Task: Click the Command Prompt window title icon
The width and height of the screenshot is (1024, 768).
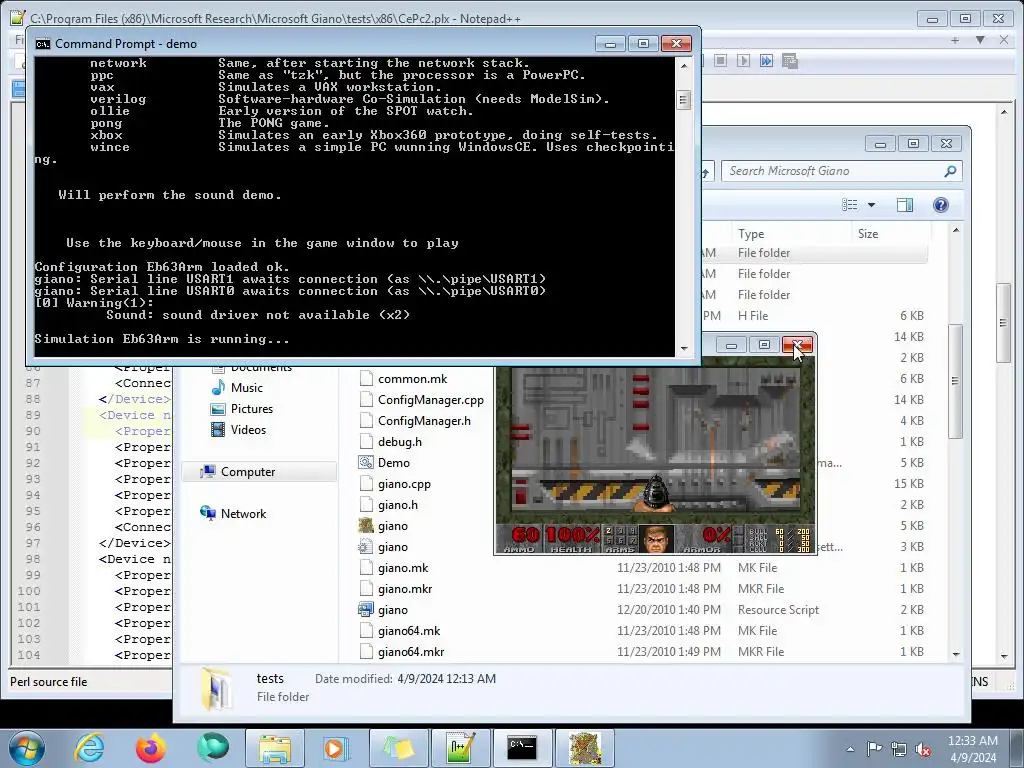Action: [42, 44]
